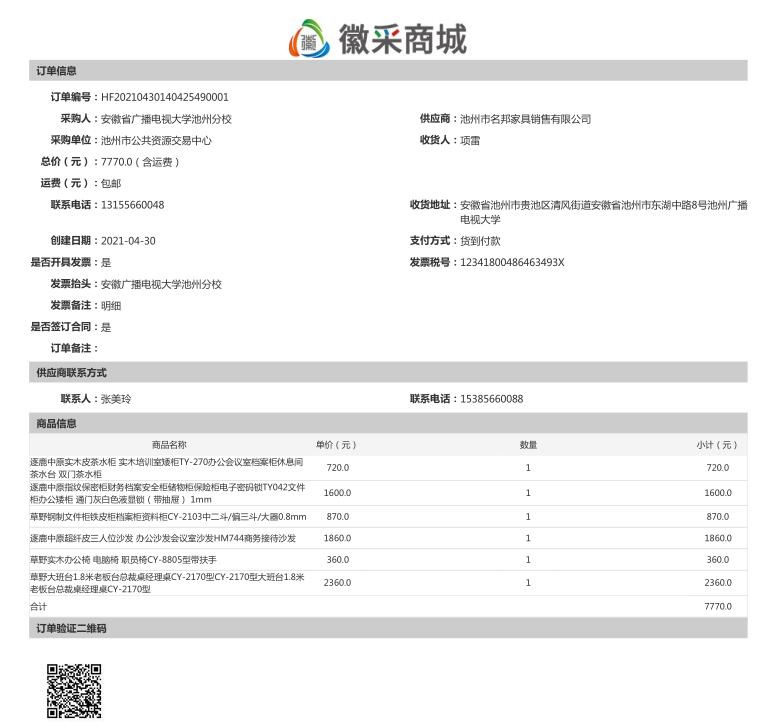Click the 单价（元） column header
The height and width of the screenshot is (728, 762).
click(336, 445)
